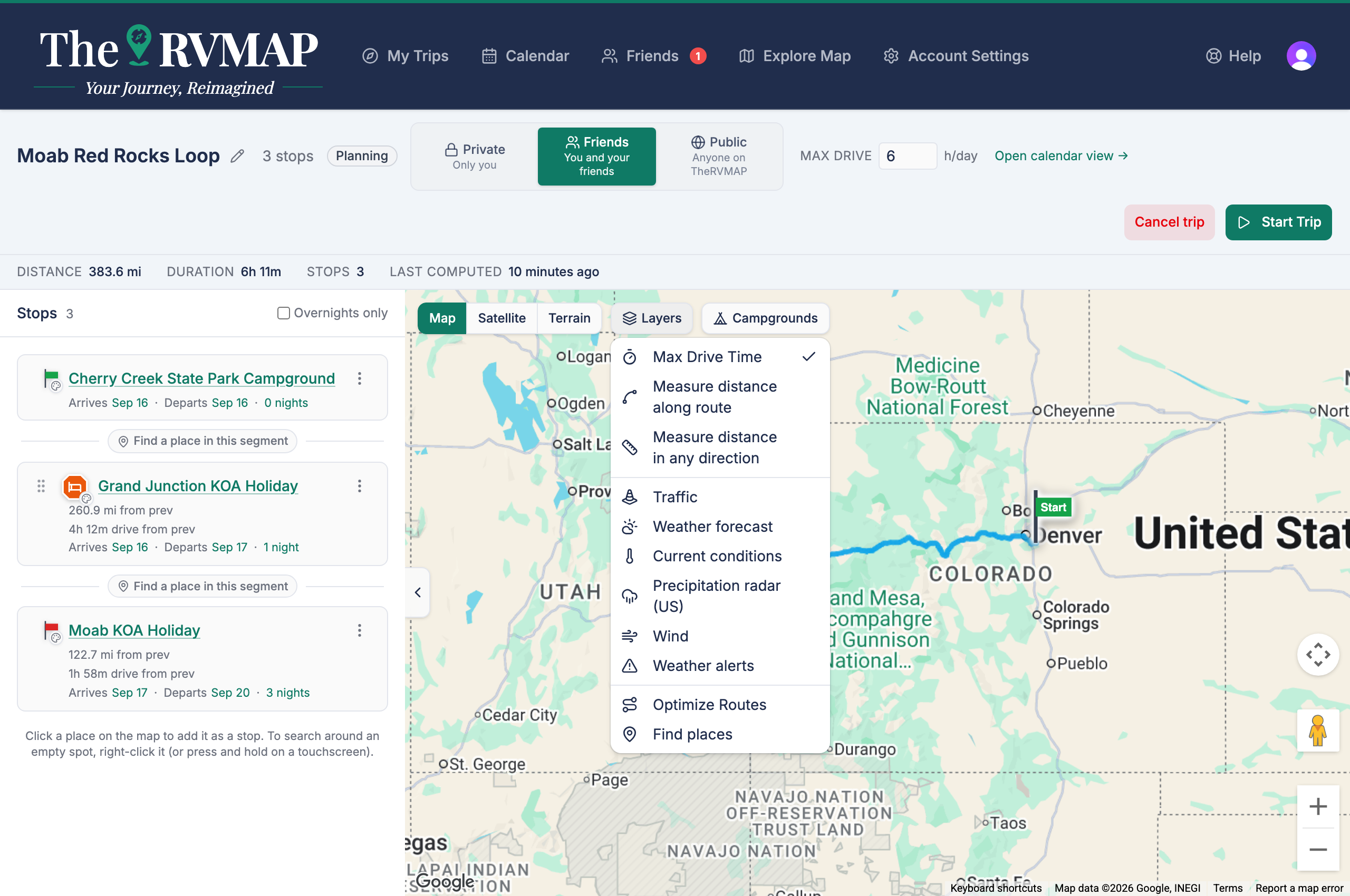Click Report a map error link

(1299, 888)
